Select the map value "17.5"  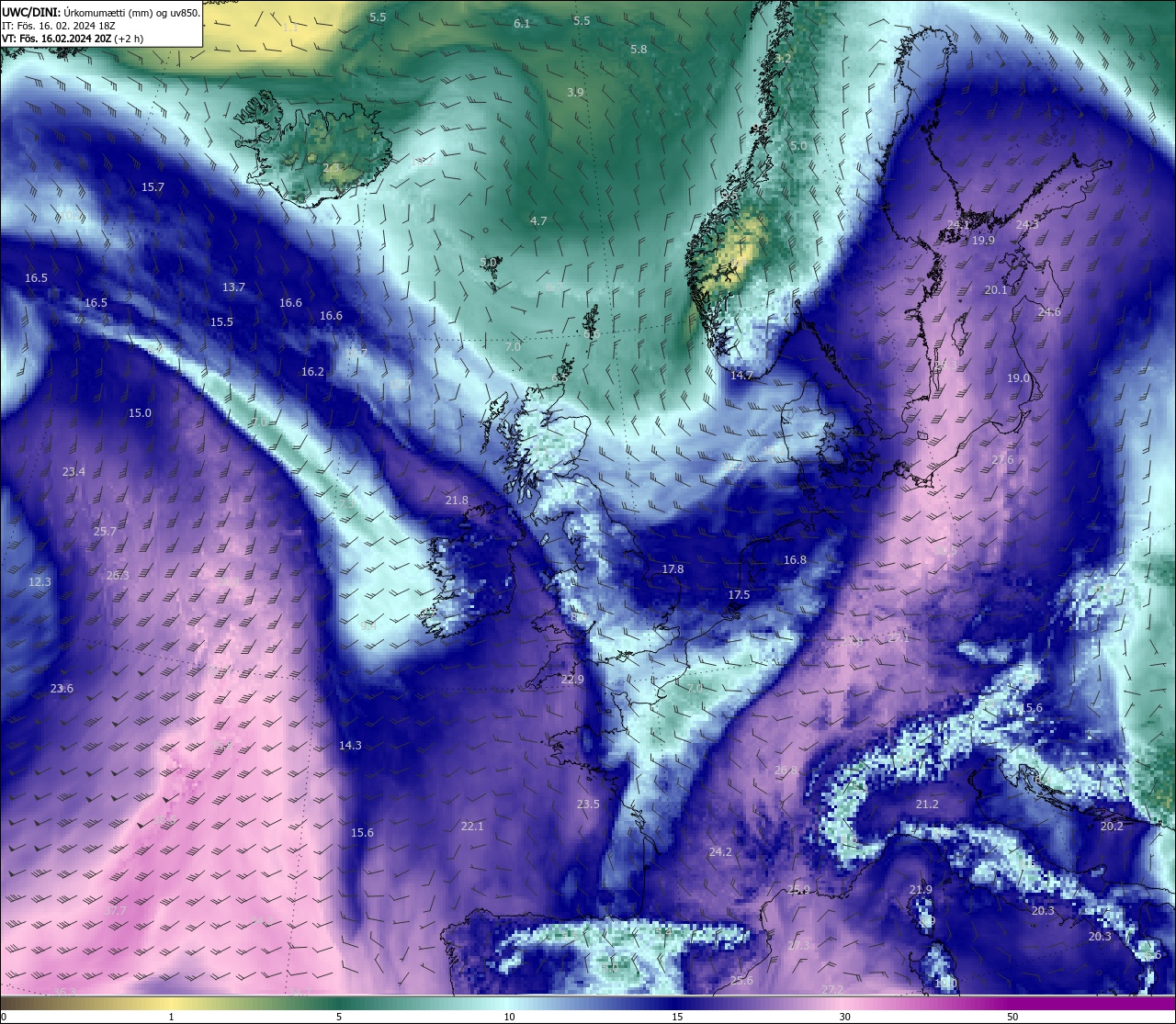739,595
